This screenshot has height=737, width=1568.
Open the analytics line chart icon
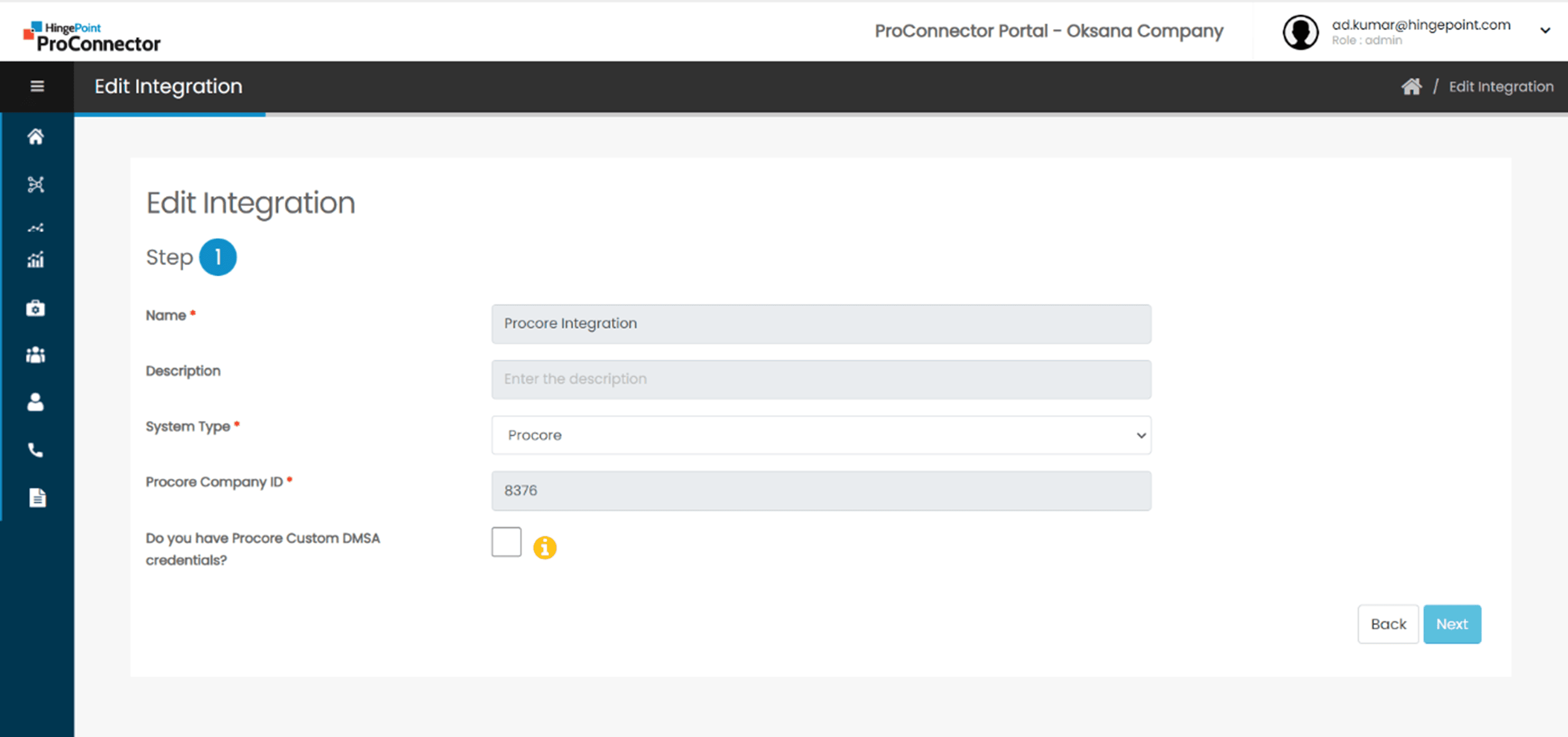[36, 228]
